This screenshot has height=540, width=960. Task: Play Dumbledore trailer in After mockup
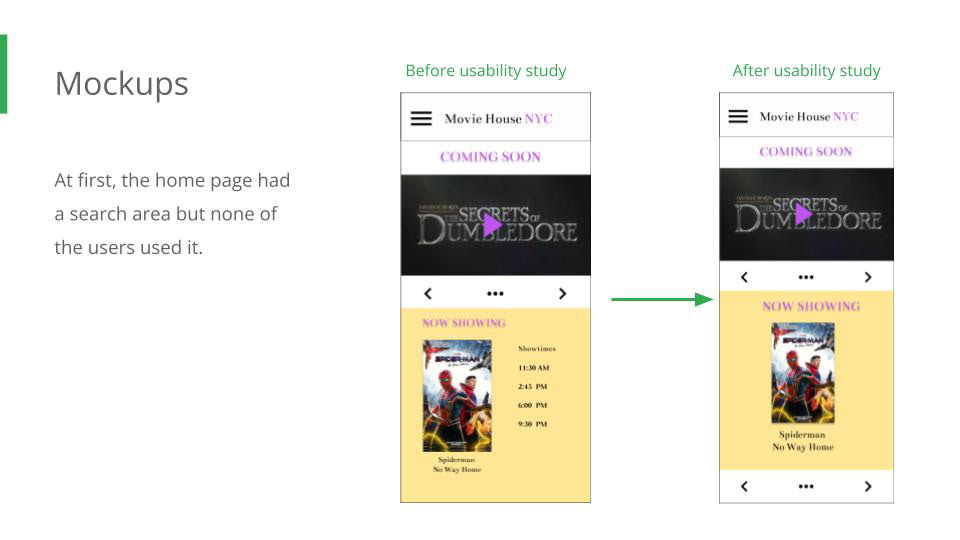pos(803,214)
